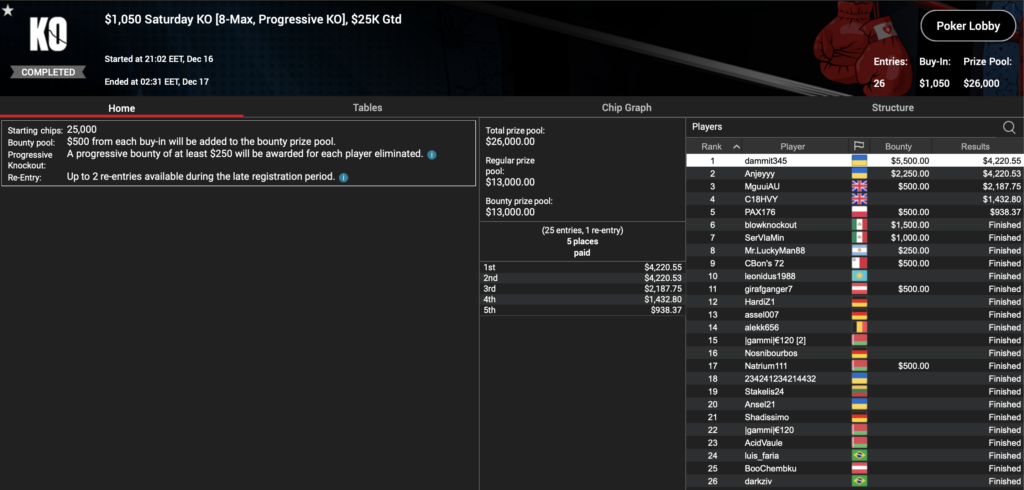
Task: Click the favorite star icon
Action: pyautogui.click(x=9, y=11)
